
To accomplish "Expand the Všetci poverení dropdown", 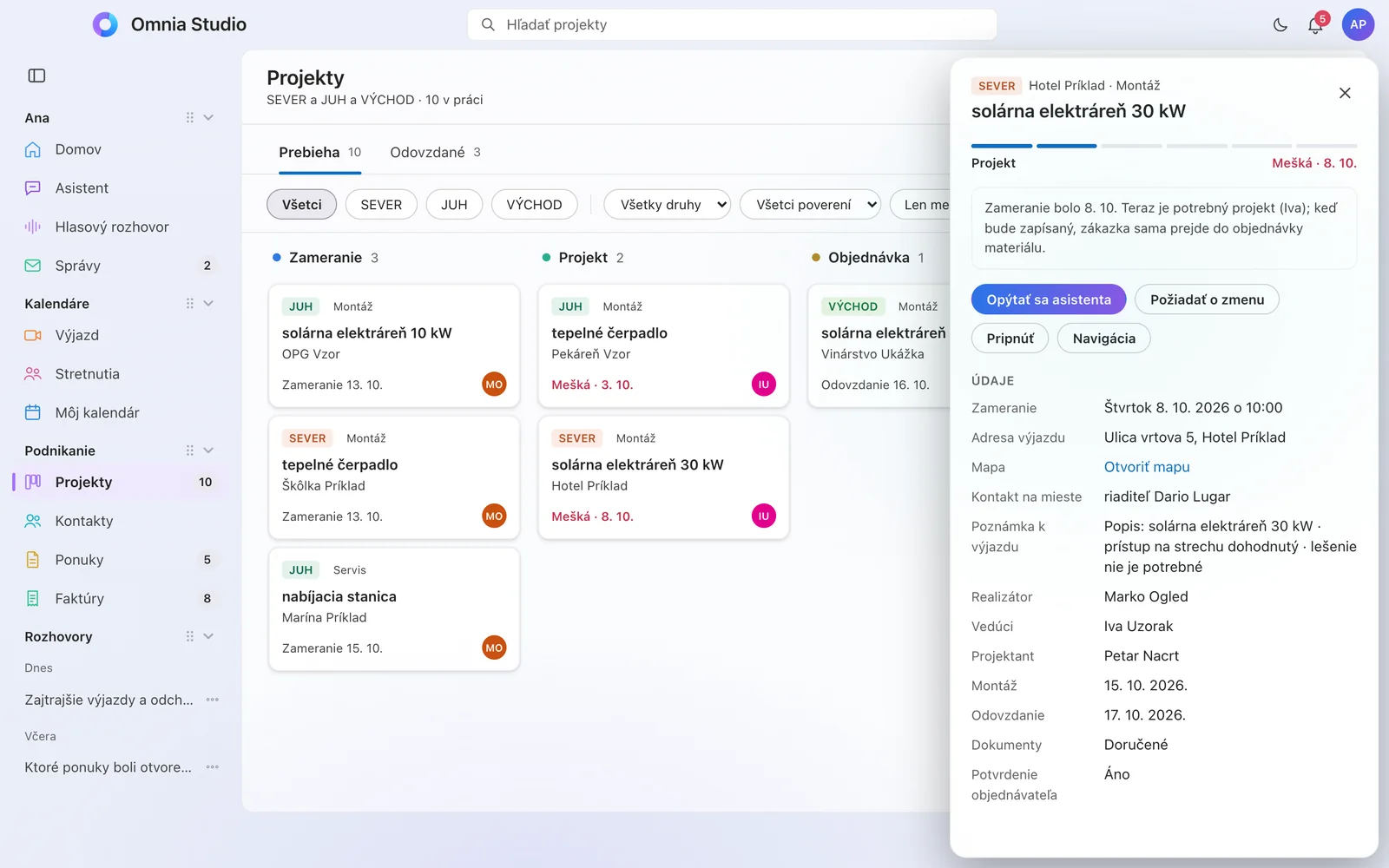I will pos(810,205).
